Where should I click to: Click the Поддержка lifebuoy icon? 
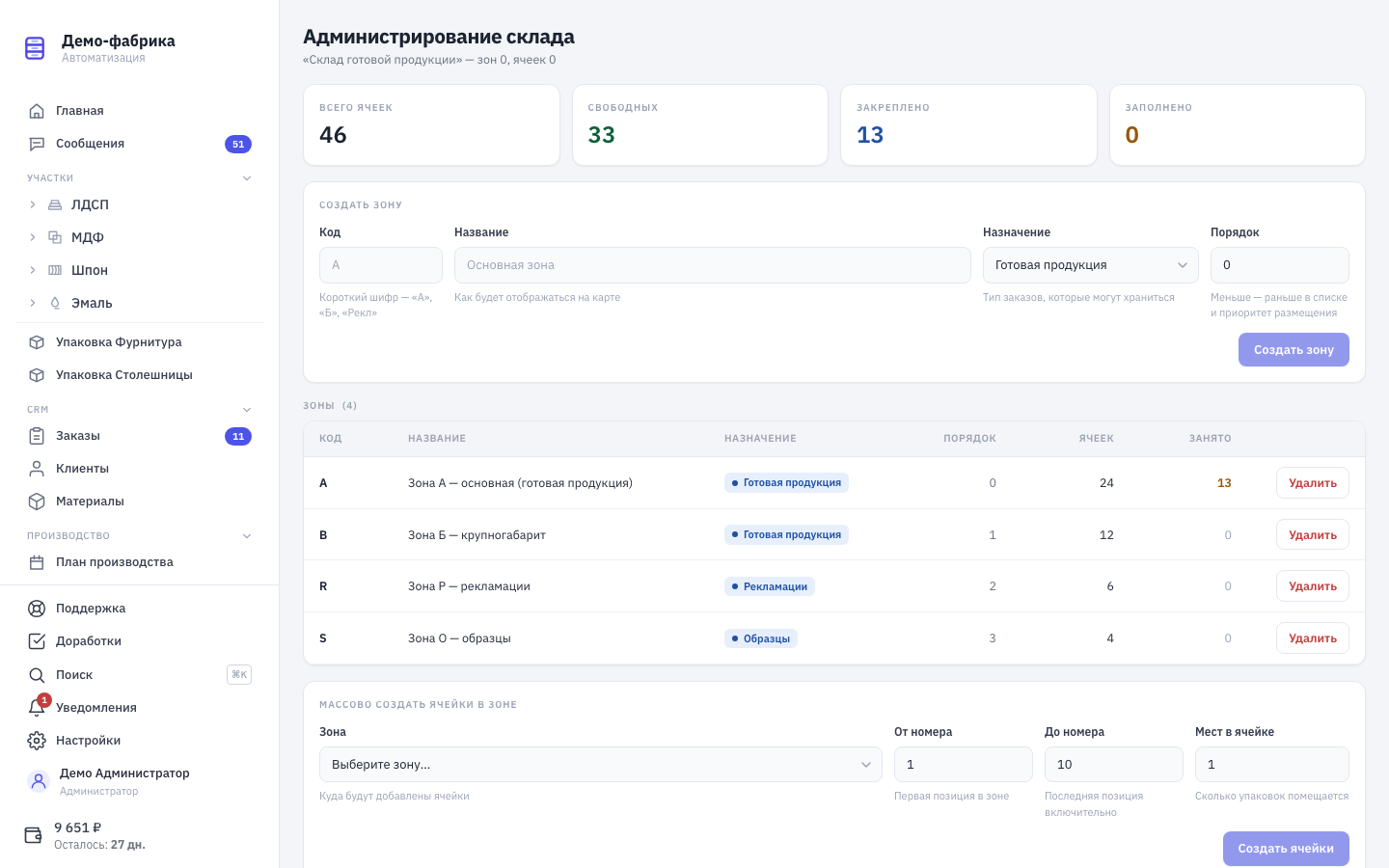coord(37,609)
